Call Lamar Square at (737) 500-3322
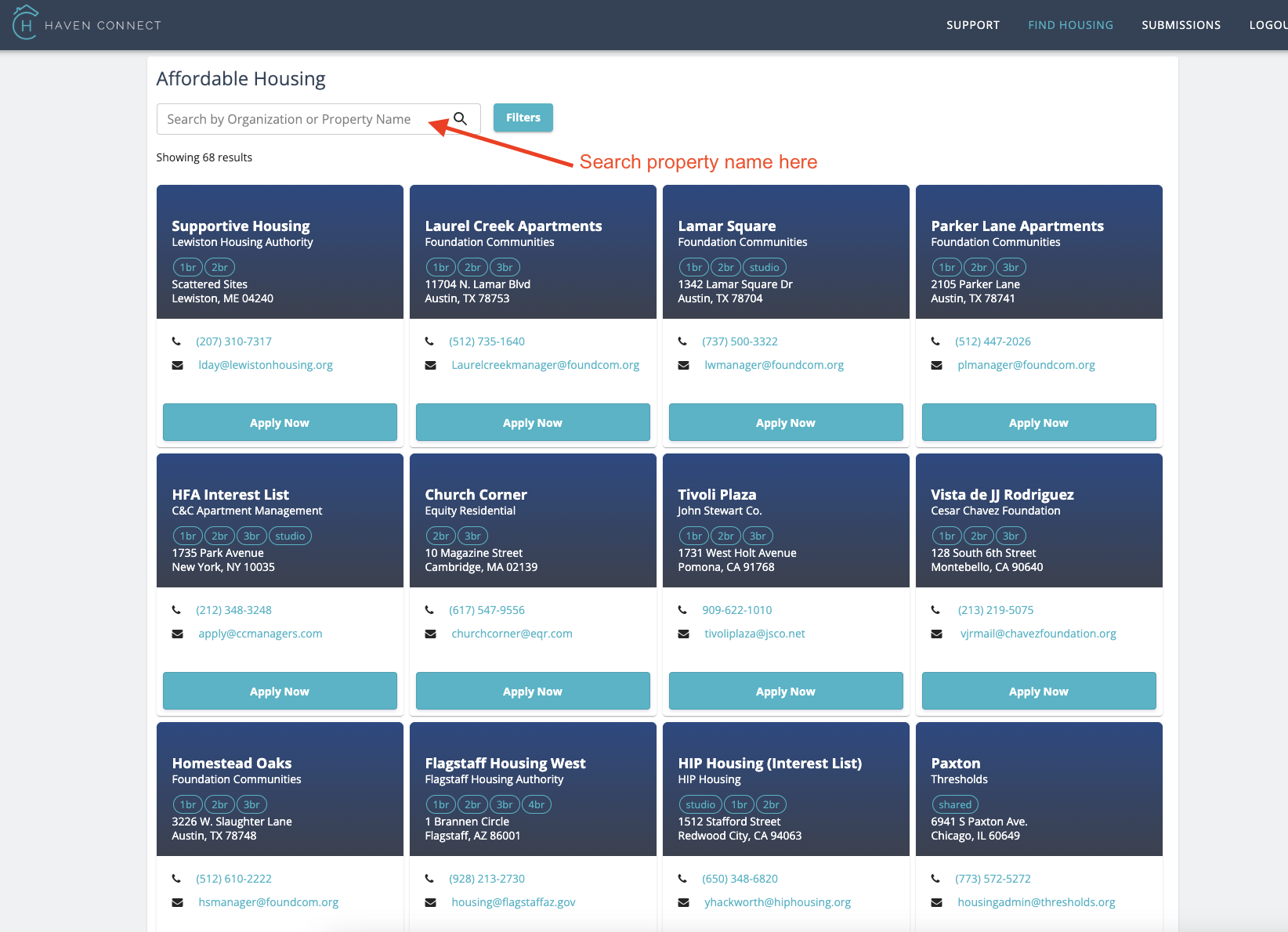This screenshot has width=1288, height=932. click(x=740, y=341)
